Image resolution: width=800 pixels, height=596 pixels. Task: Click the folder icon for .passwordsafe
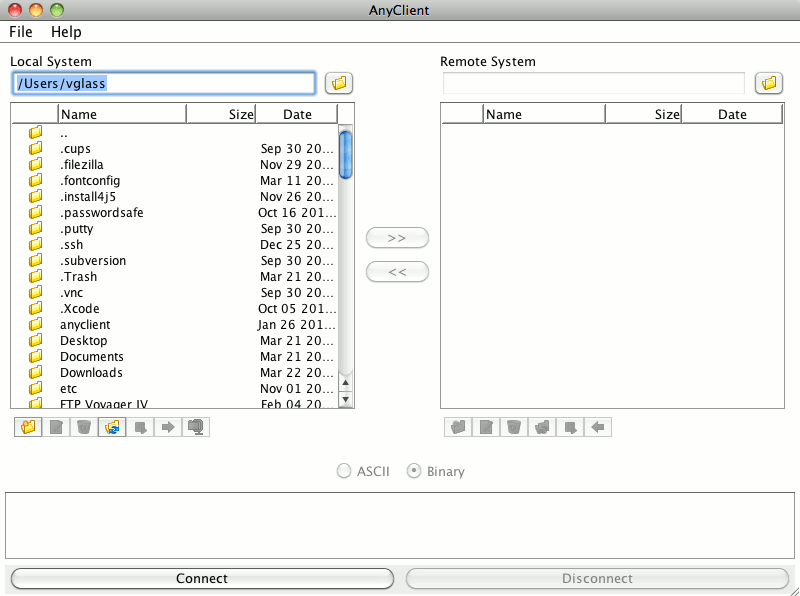[x=36, y=212]
